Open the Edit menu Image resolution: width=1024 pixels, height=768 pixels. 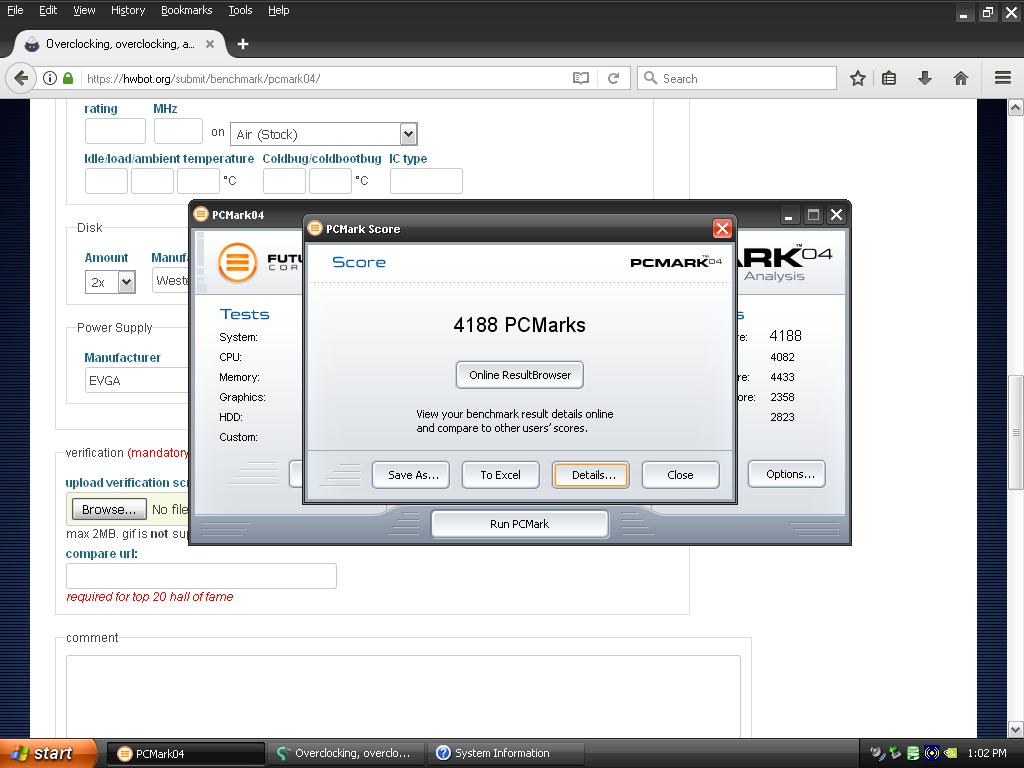point(48,10)
